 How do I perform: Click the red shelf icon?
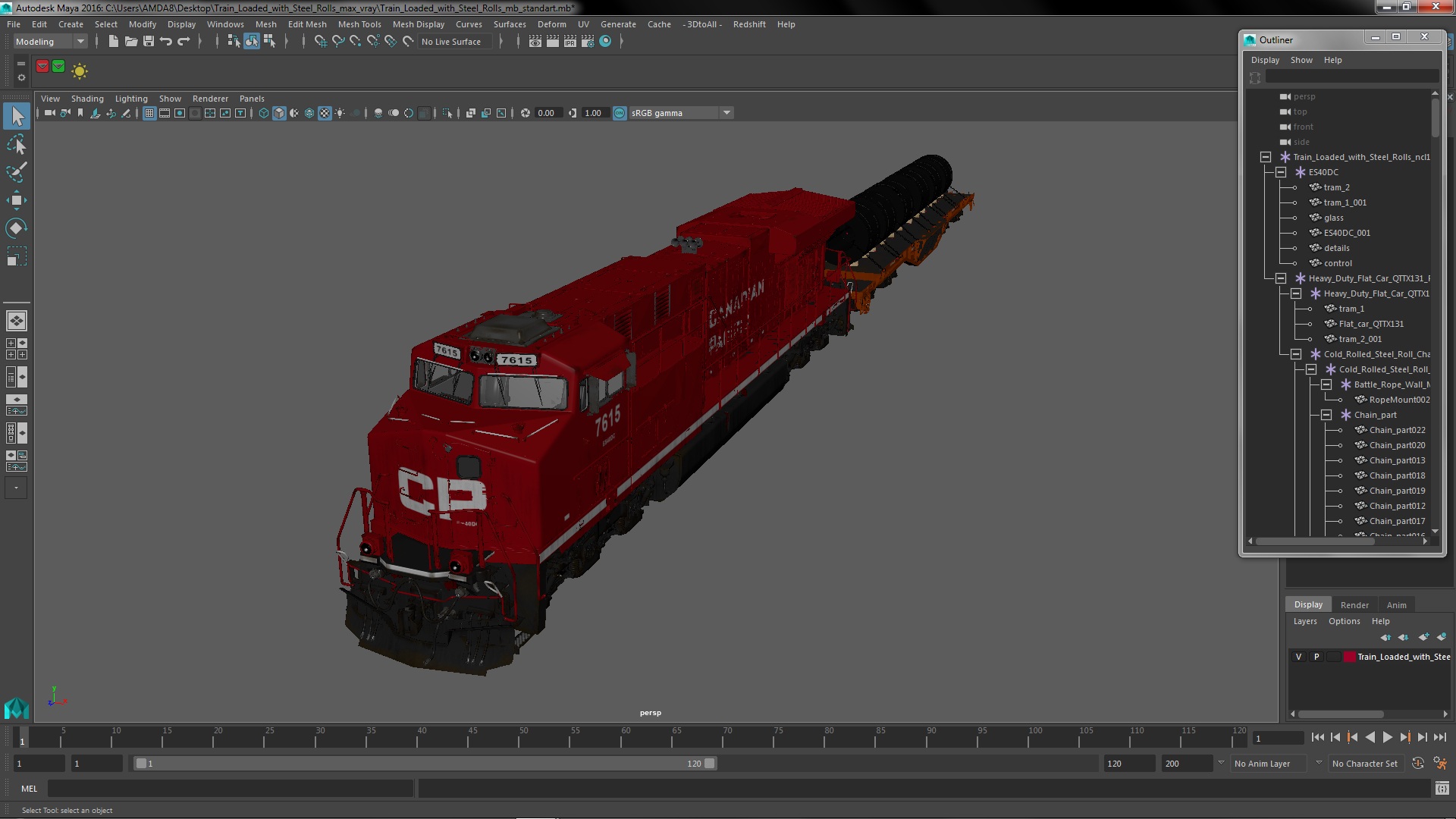[x=42, y=67]
